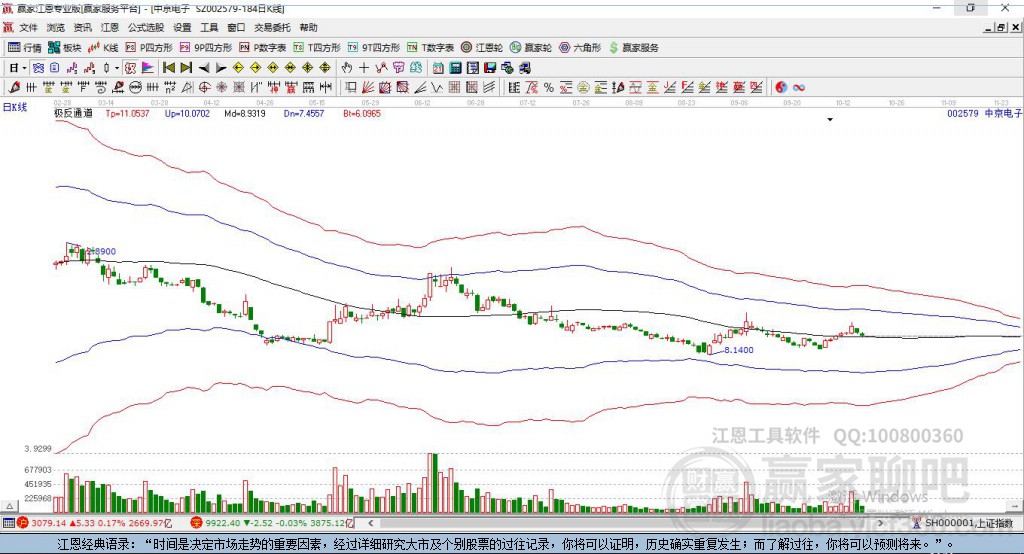Click the Shanghai index 3079.14 status entry
1024x554 pixels.
[95, 523]
